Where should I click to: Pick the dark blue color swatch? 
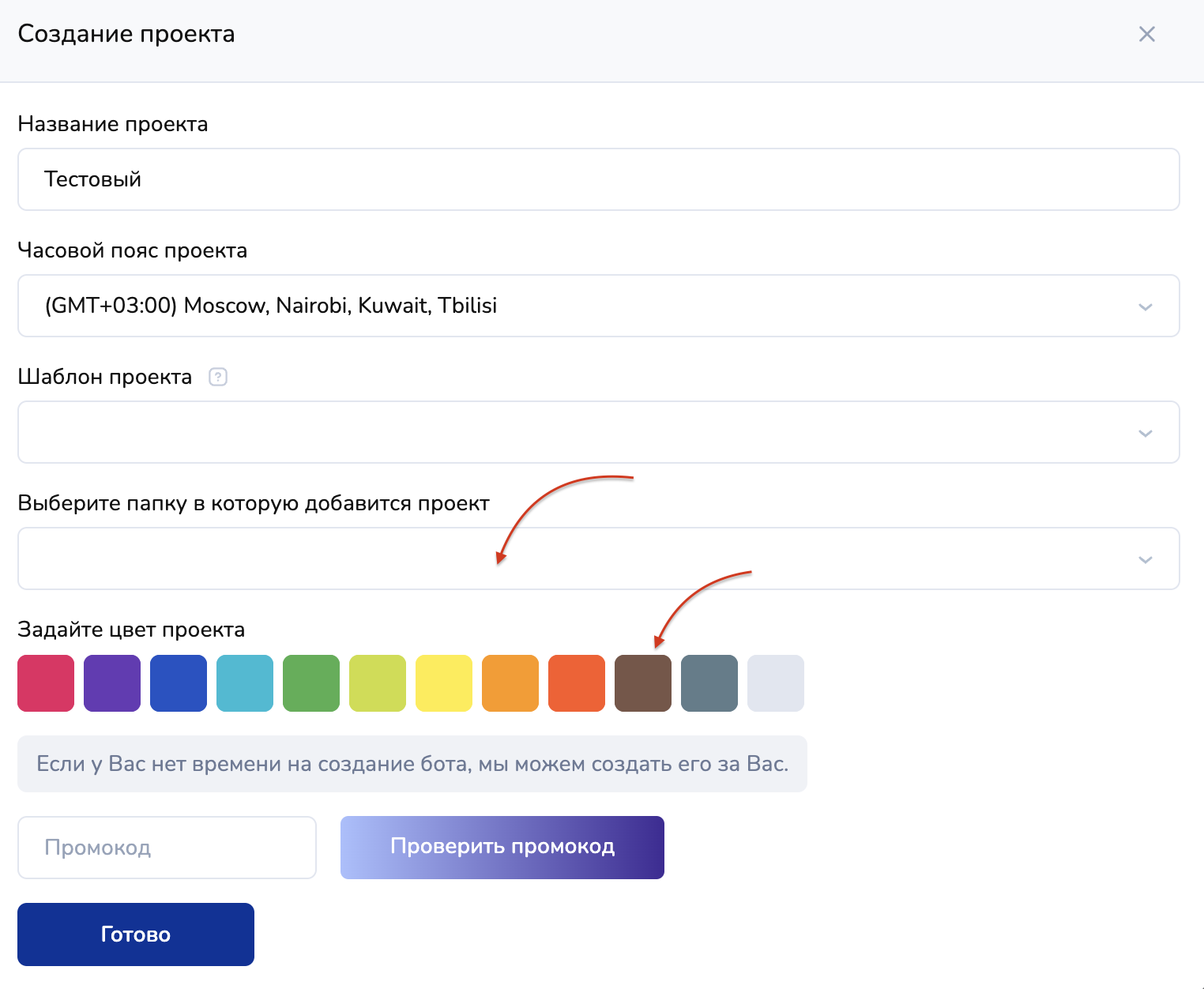click(179, 683)
